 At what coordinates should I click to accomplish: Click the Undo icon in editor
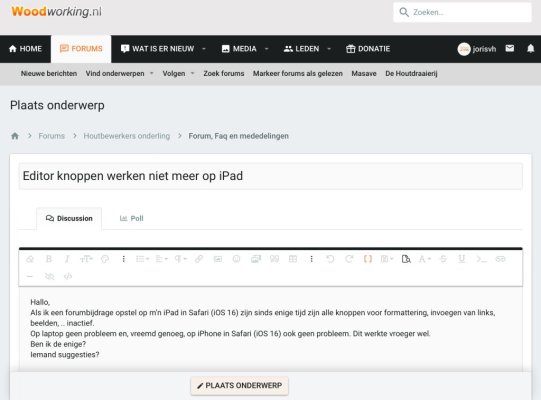[330, 259]
